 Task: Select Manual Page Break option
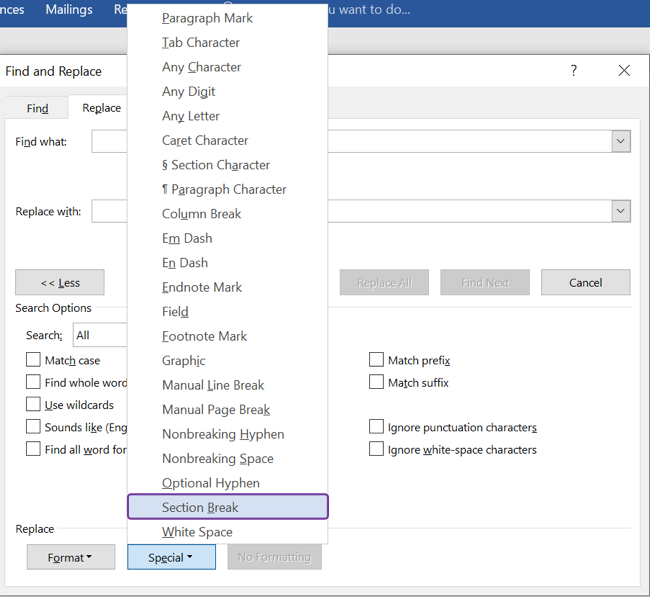228,410
